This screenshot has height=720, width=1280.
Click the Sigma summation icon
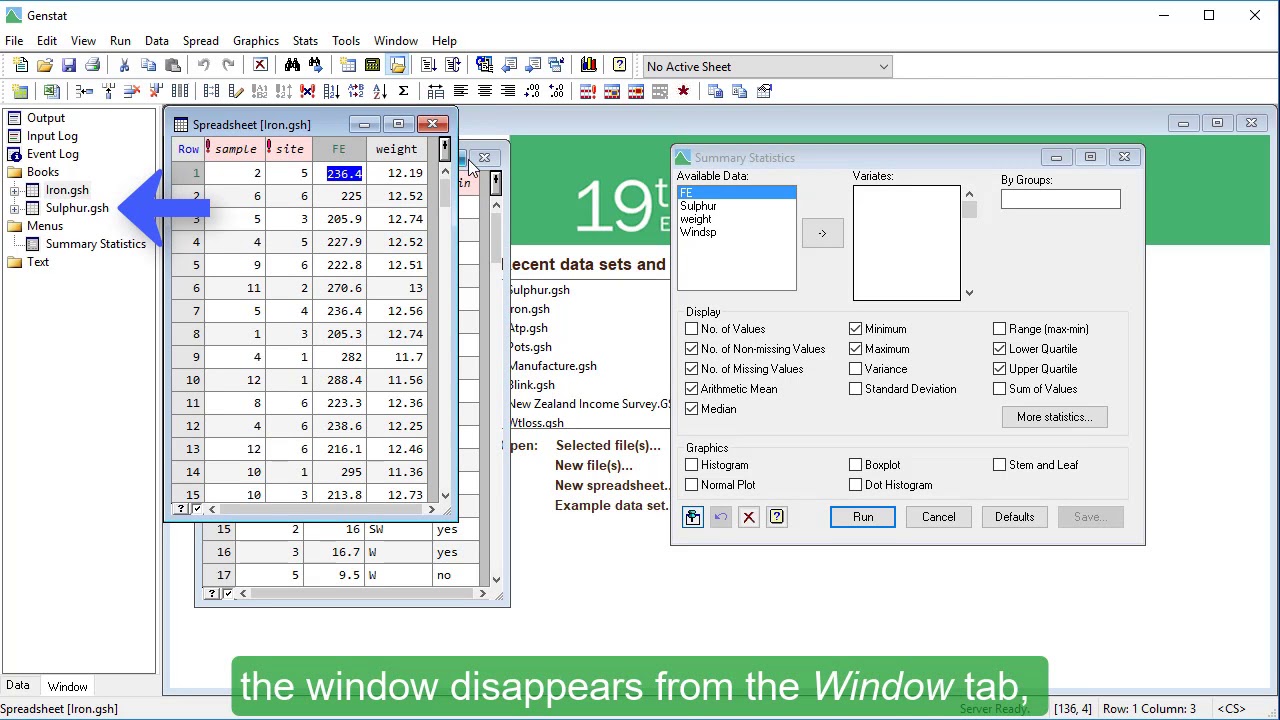[x=403, y=91]
